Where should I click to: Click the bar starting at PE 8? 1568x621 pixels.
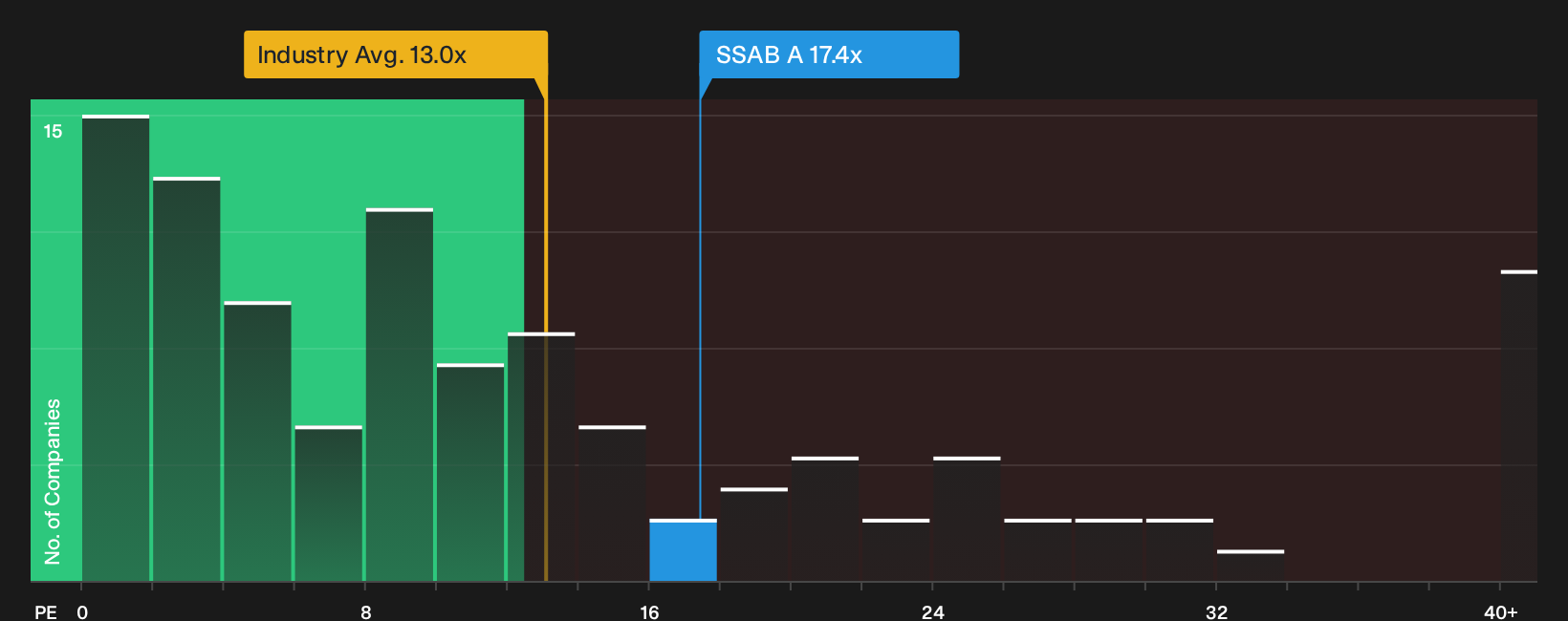point(400,395)
